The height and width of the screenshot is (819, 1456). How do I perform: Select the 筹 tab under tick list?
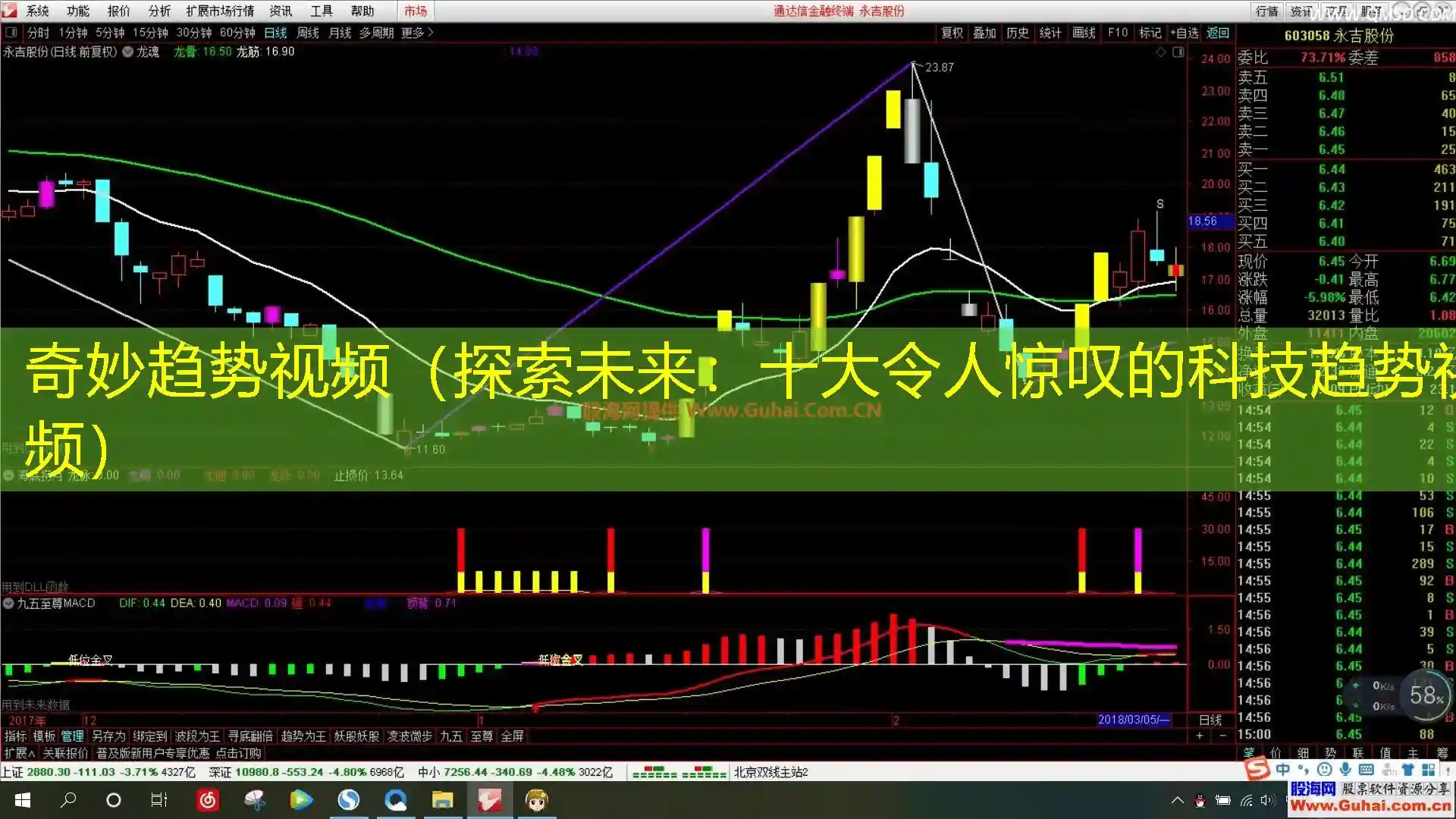[1442, 753]
